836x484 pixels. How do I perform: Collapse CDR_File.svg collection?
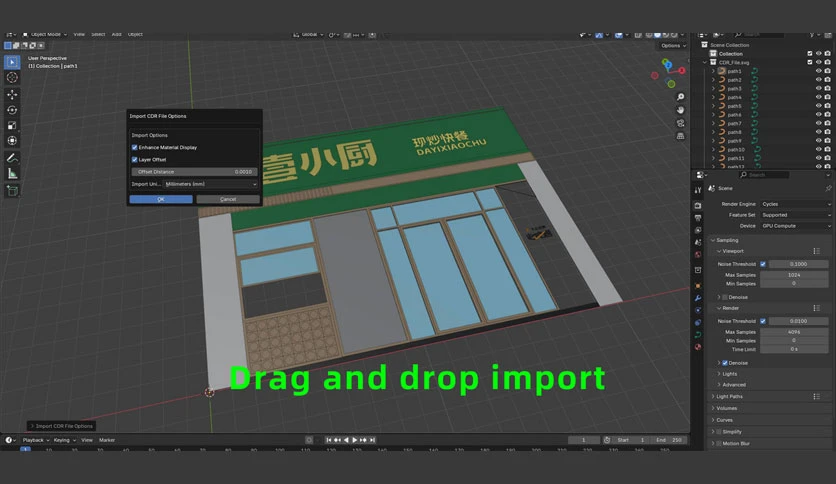click(x=705, y=62)
